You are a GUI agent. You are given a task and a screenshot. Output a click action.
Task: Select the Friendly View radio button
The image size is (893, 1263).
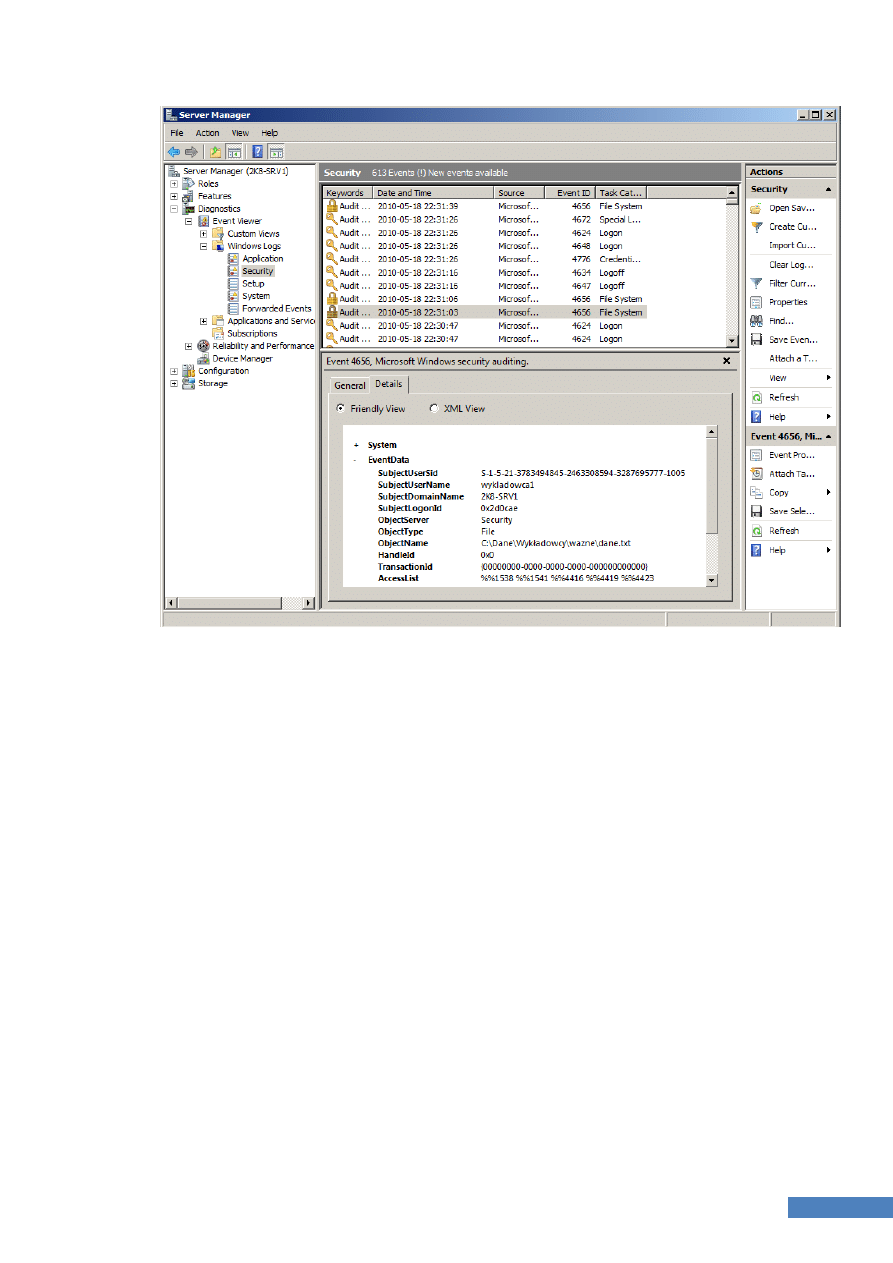(340, 409)
